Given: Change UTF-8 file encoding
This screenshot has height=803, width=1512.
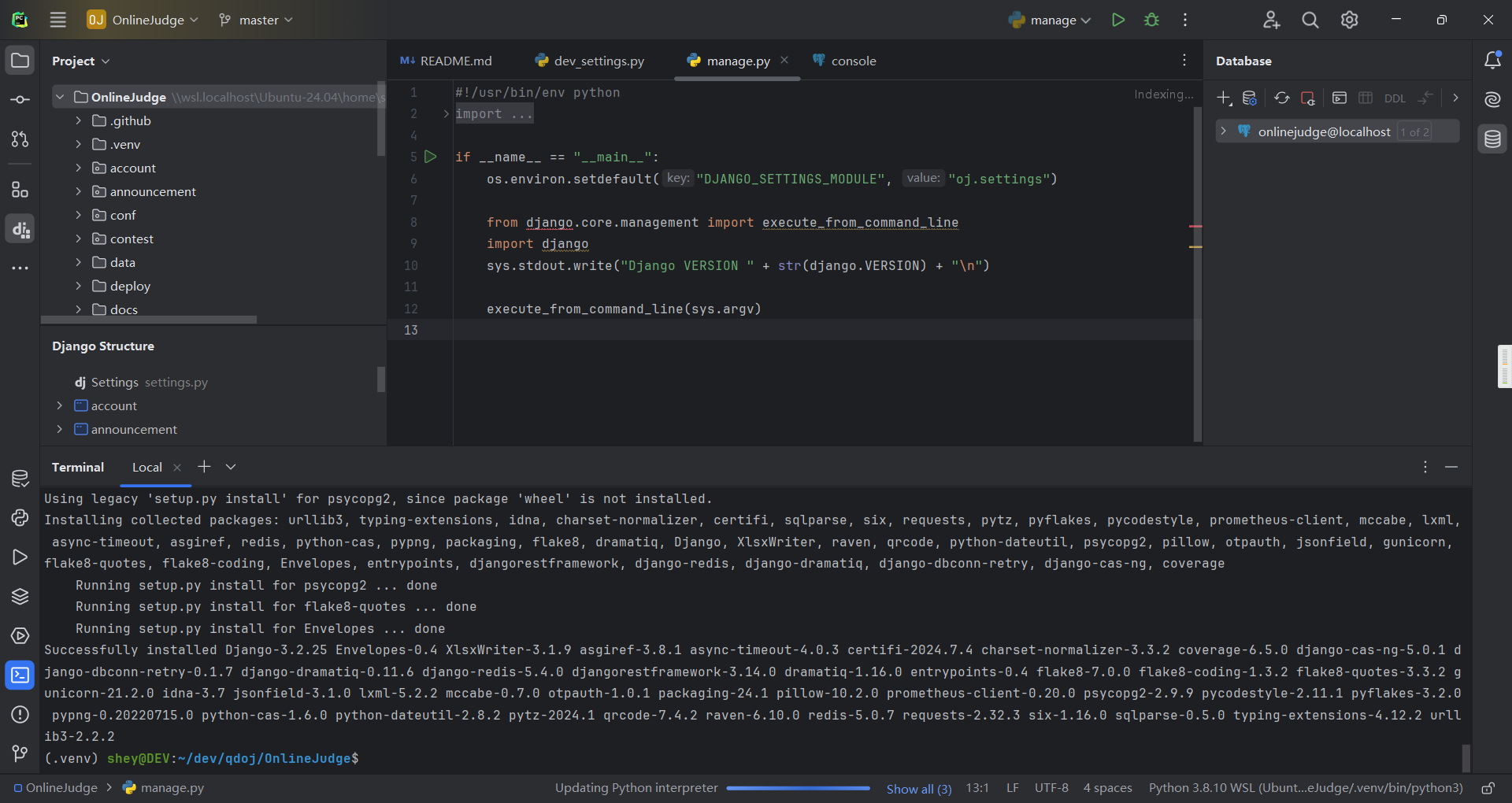Looking at the screenshot, I should (1051, 788).
